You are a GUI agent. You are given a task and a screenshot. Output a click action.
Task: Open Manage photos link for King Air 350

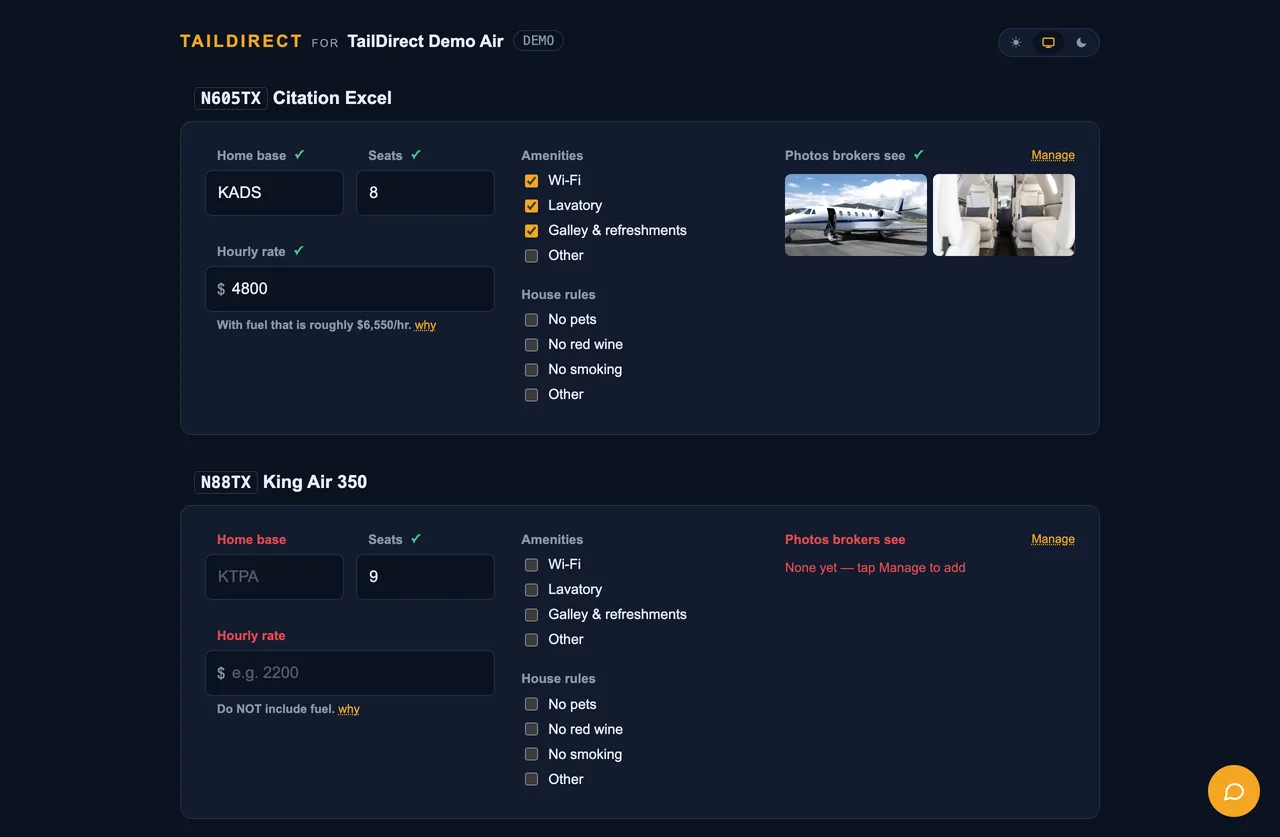(x=1053, y=539)
